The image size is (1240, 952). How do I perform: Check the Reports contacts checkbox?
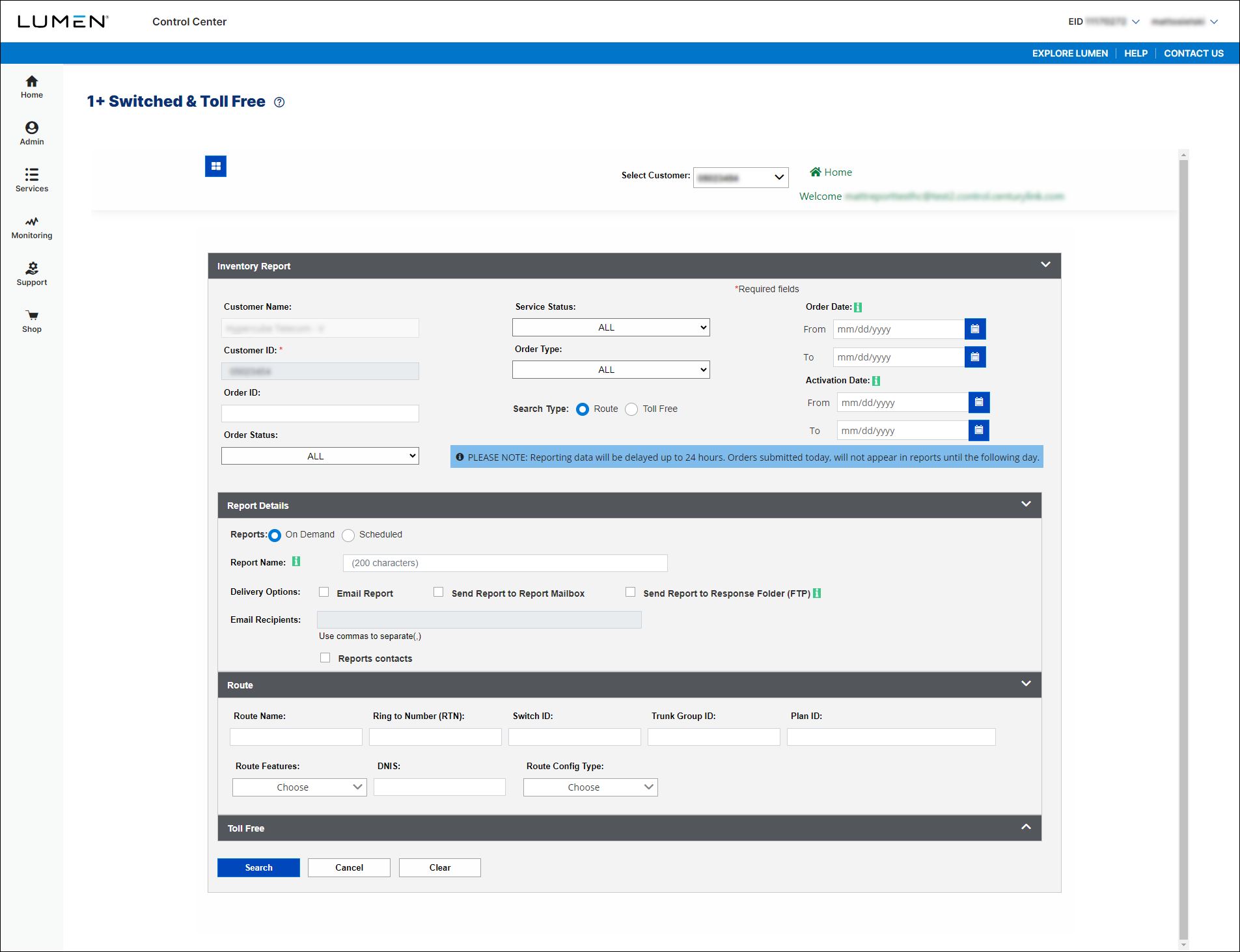[x=325, y=658]
